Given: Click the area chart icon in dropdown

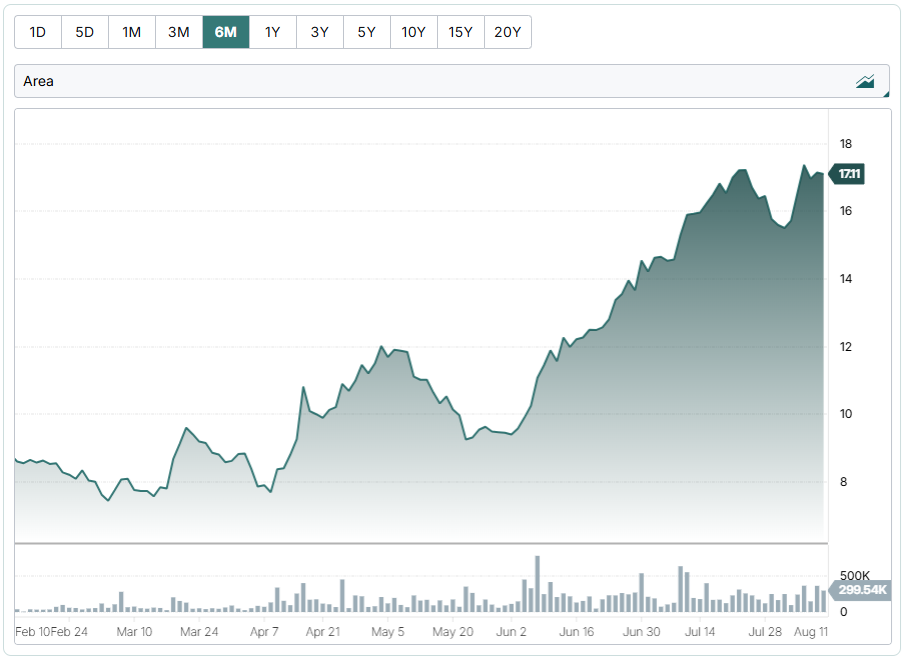Looking at the screenshot, I should click(865, 81).
